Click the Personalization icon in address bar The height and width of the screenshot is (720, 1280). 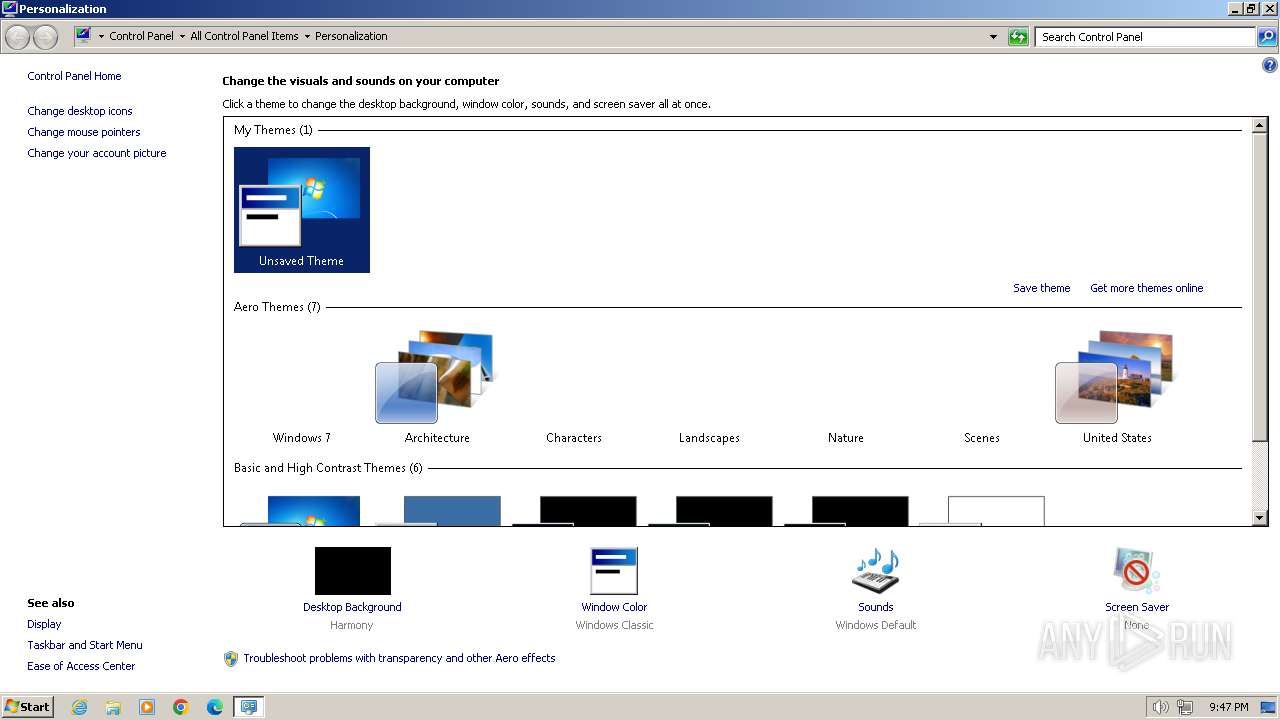click(x=83, y=36)
